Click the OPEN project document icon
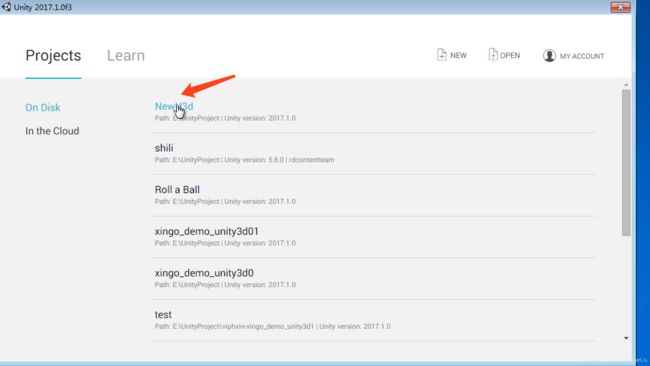This screenshot has height=366, width=650. tap(492, 55)
